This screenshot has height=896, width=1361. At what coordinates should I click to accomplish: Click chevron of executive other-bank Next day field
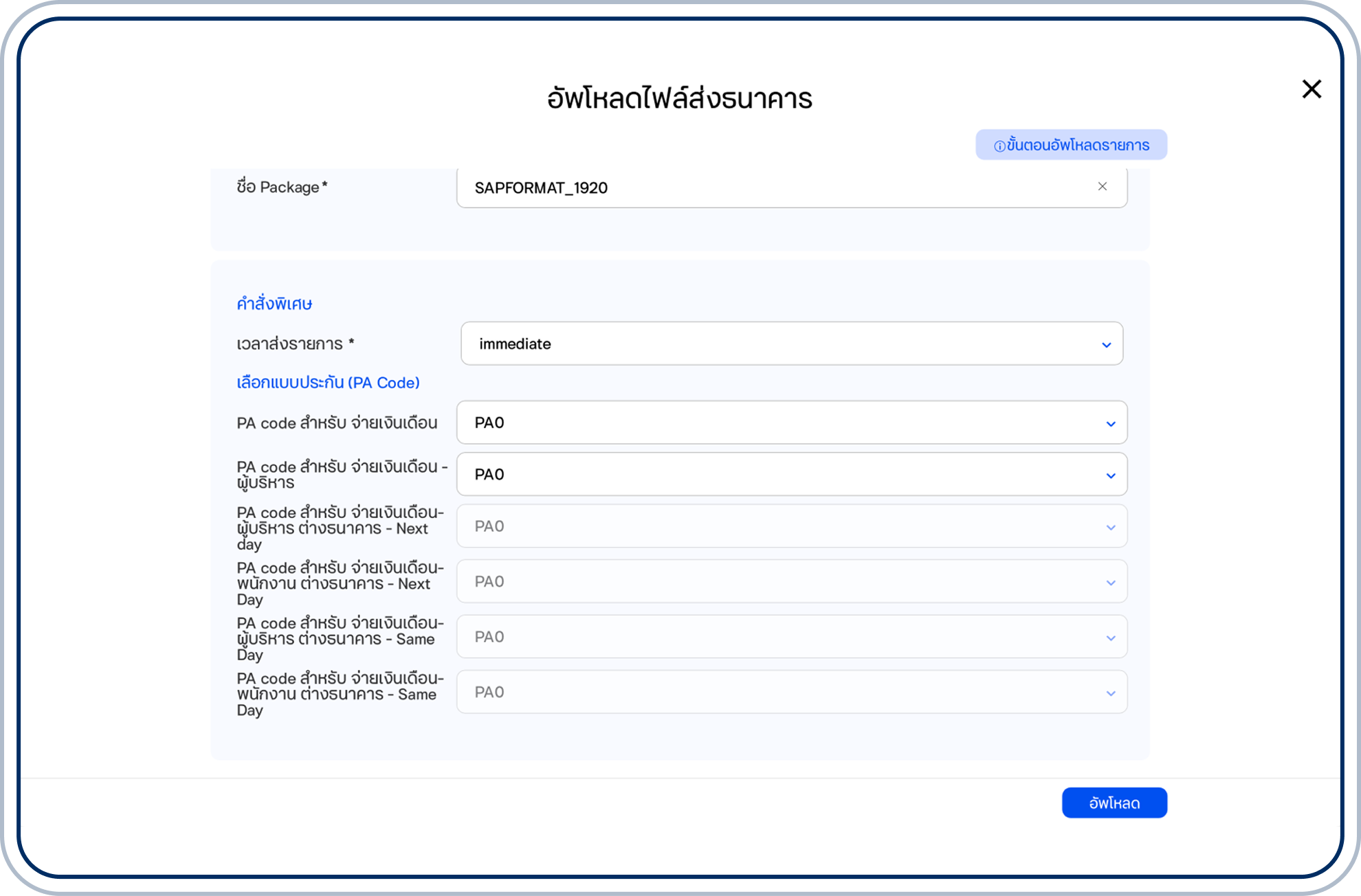click(1111, 528)
